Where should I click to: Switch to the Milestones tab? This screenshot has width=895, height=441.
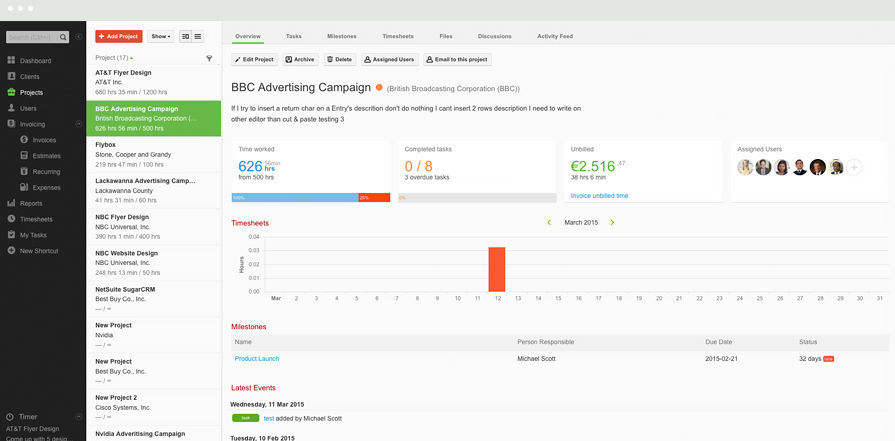tap(341, 36)
